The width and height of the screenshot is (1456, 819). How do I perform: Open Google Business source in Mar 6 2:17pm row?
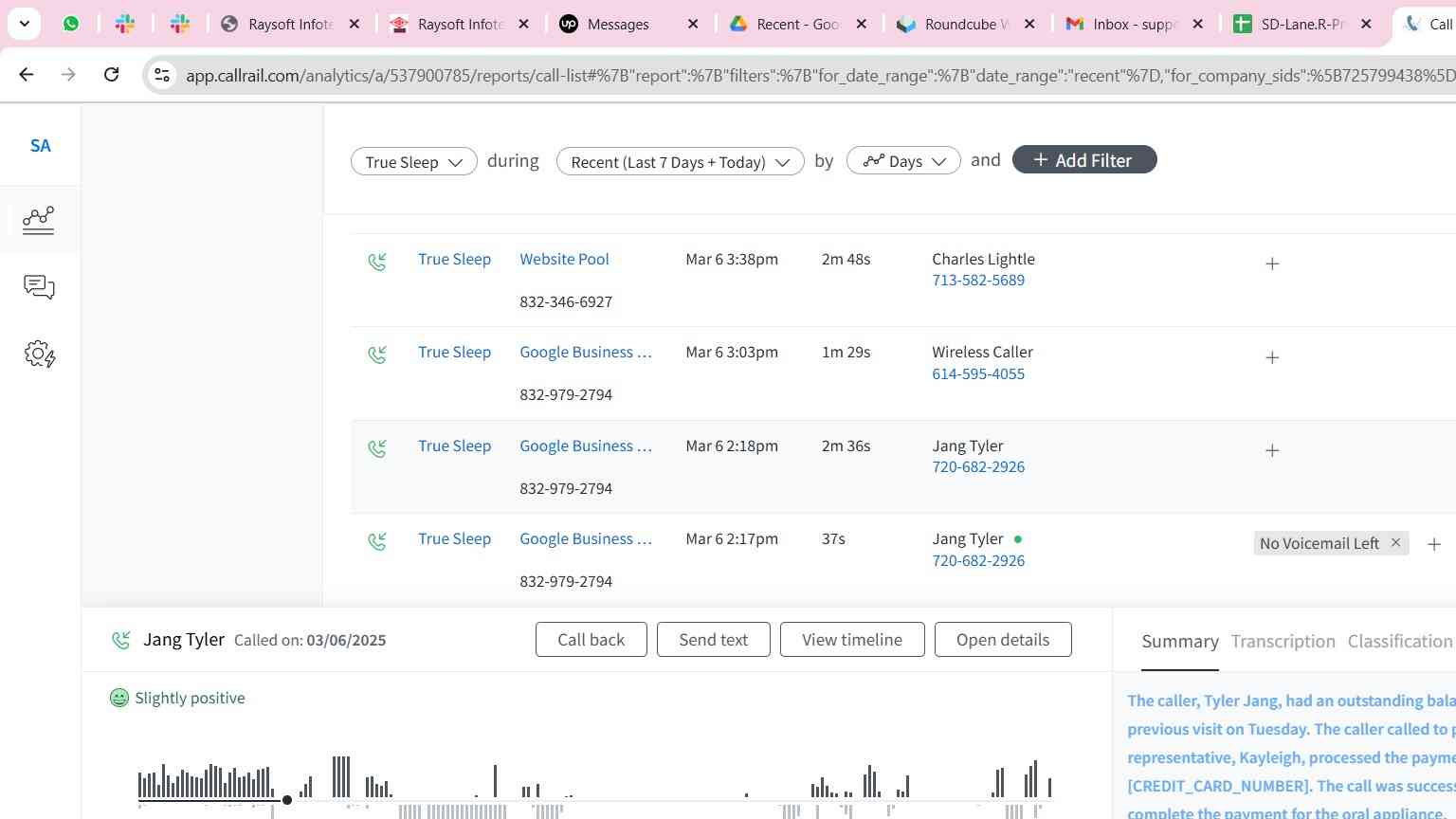[x=586, y=538]
